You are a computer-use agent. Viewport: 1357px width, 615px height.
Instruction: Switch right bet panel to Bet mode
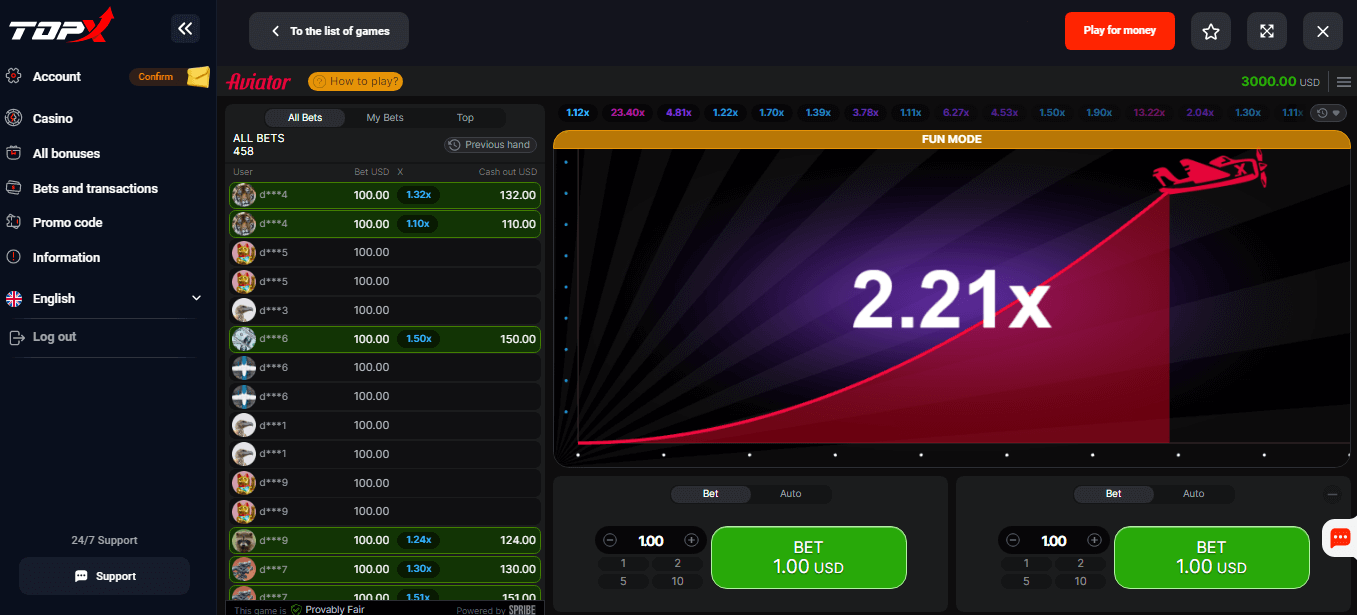1113,493
